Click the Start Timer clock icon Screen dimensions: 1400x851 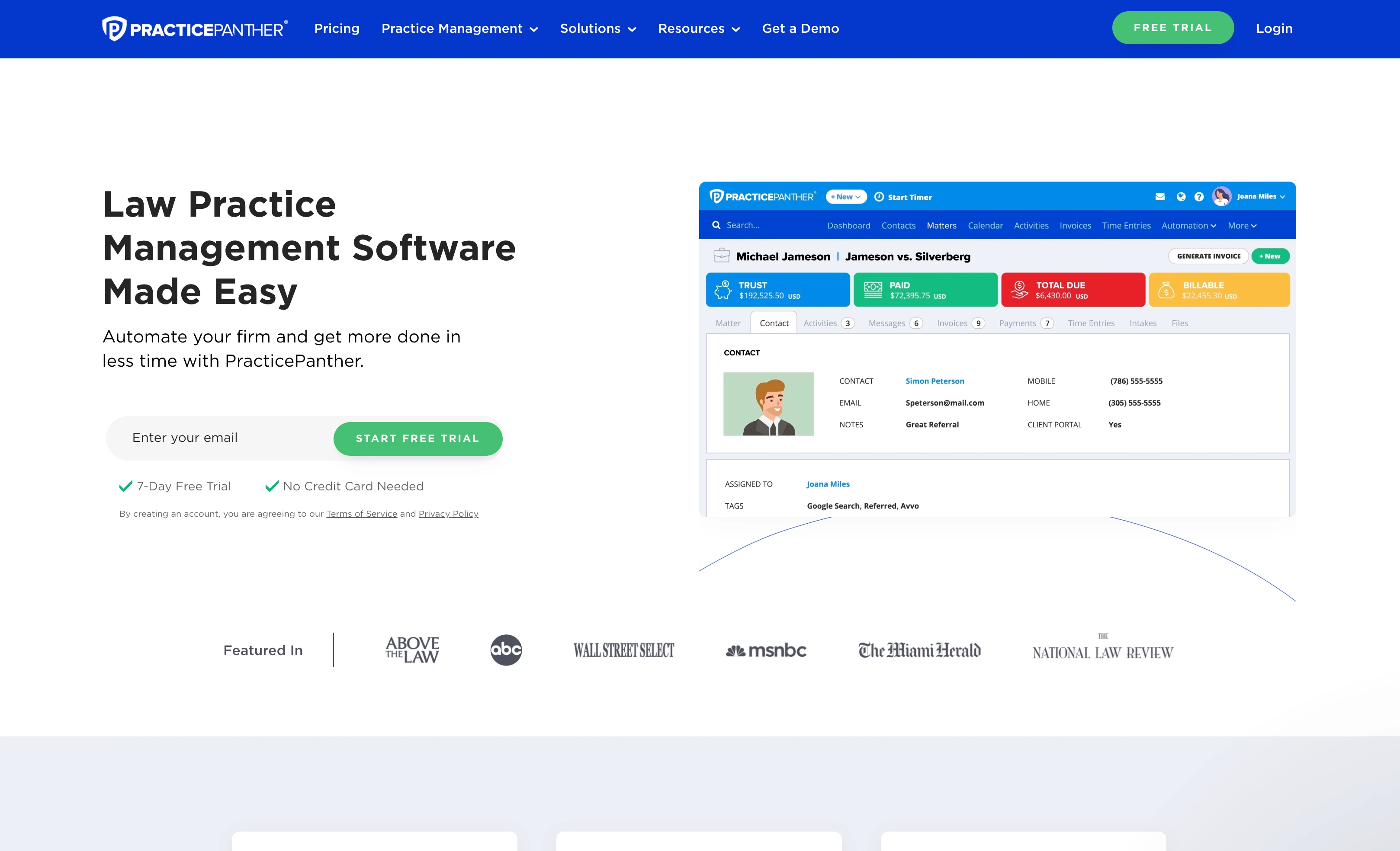[x=879, y=196]
